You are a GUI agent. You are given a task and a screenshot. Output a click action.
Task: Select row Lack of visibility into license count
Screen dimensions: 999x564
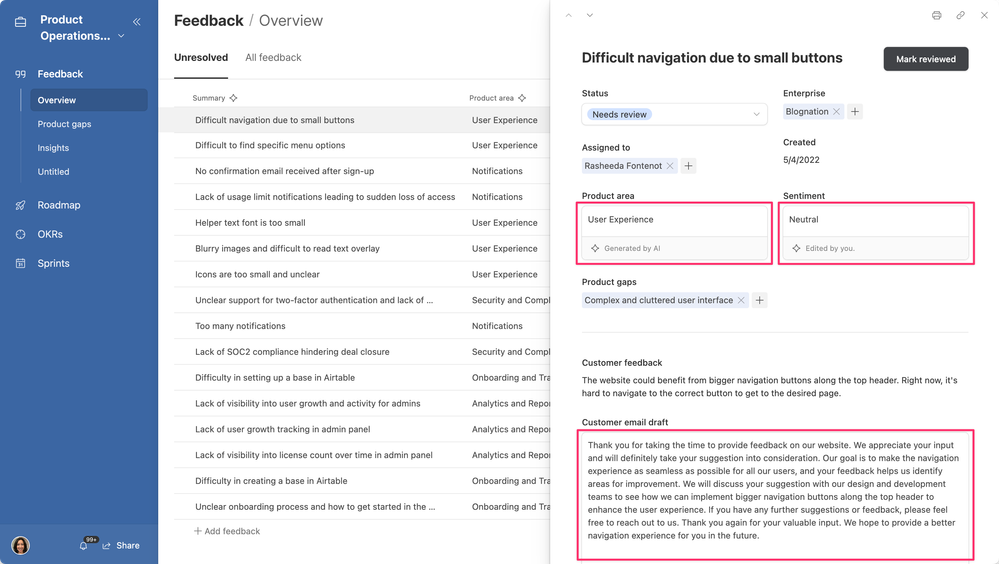(x=362, y=455)
